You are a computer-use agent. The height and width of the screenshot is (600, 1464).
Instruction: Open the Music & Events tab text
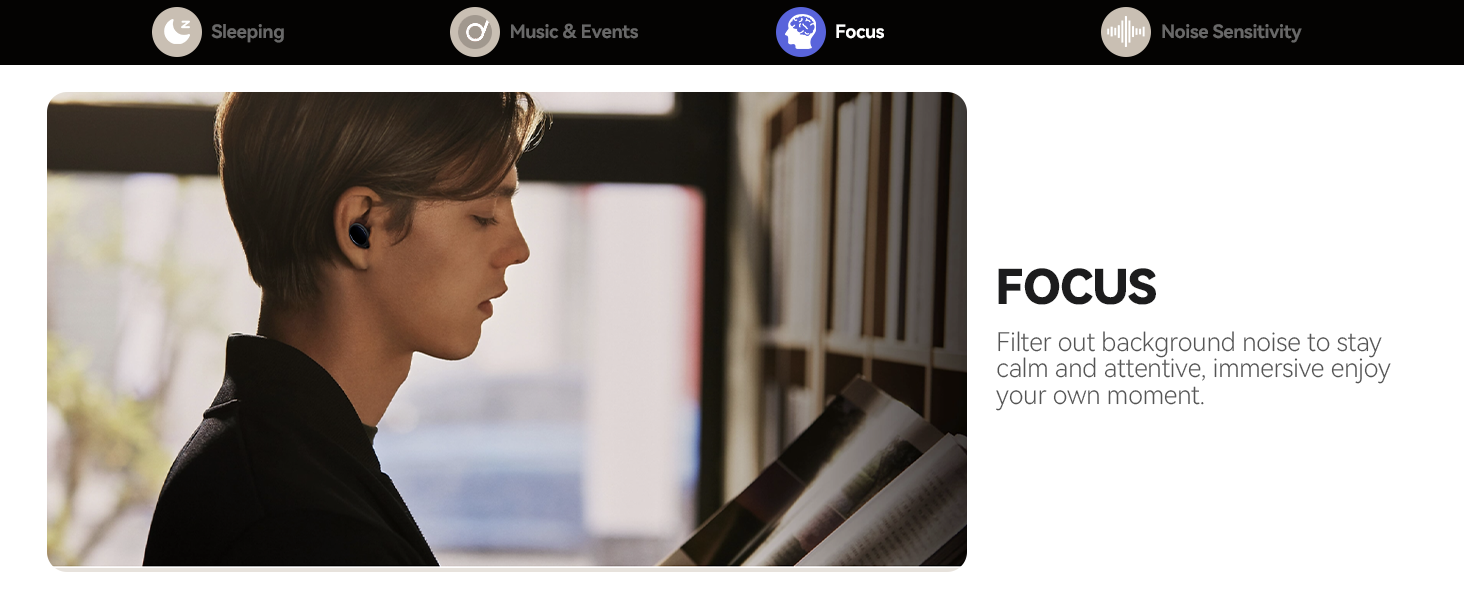point(574,32)
